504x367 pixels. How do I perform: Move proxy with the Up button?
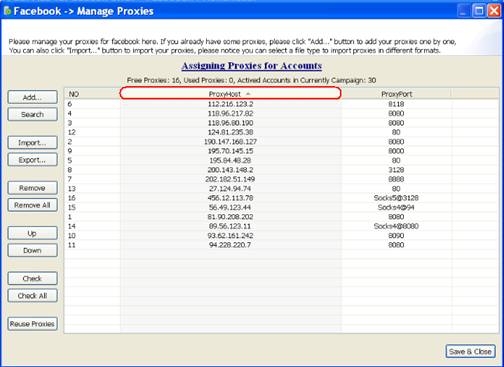pos(32,233)
